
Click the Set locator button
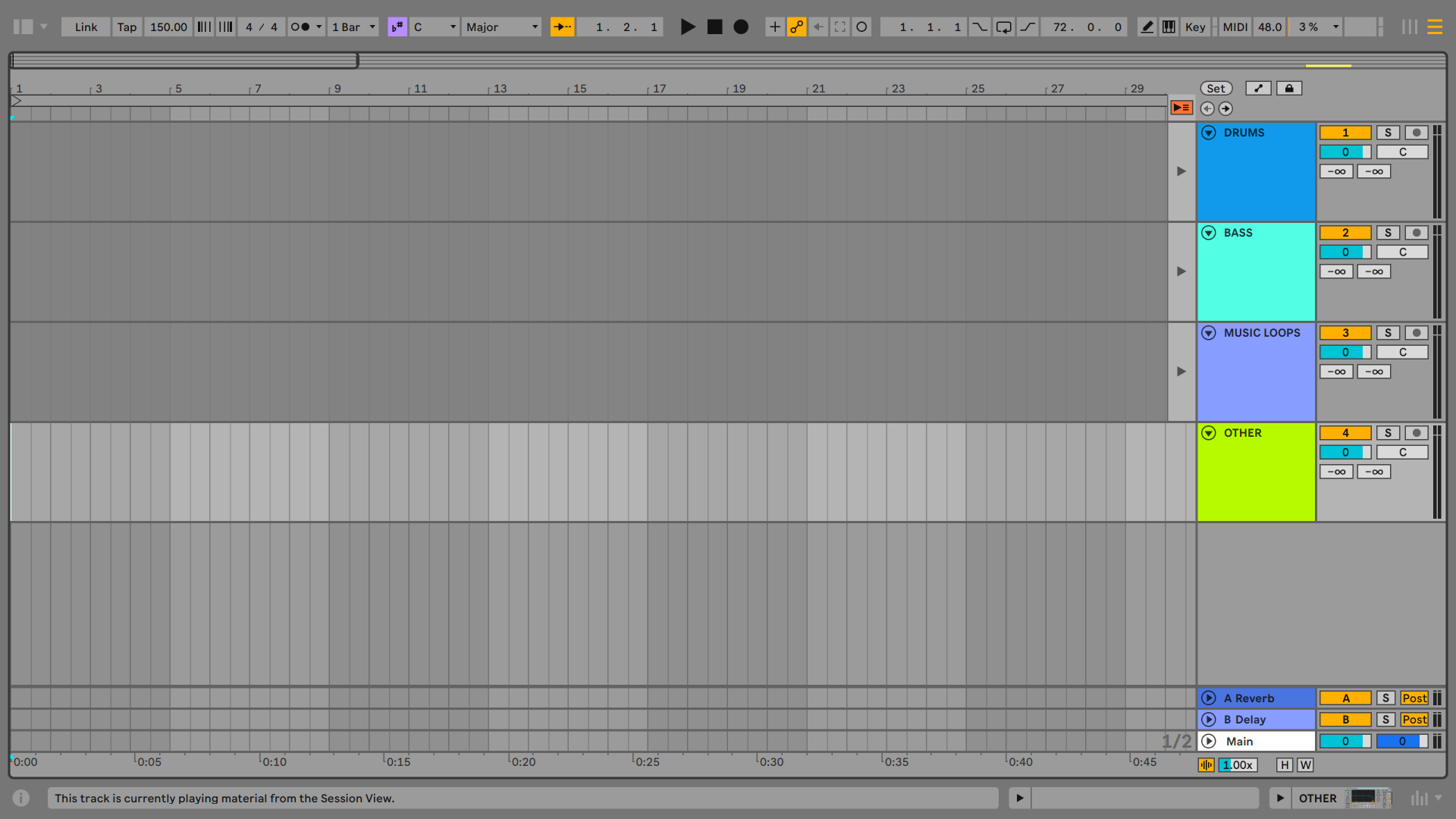1216,88
